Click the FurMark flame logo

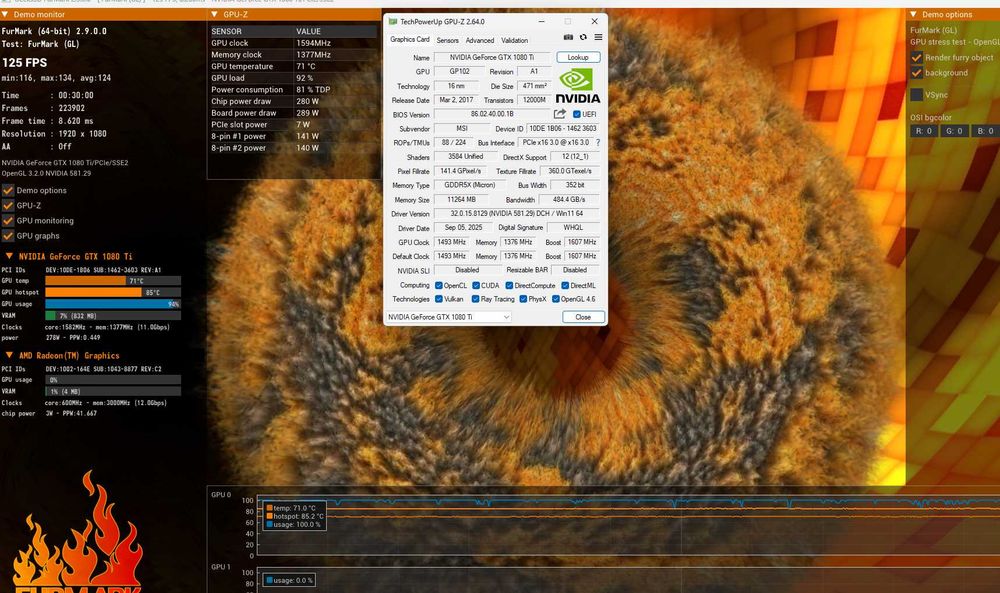77,534
